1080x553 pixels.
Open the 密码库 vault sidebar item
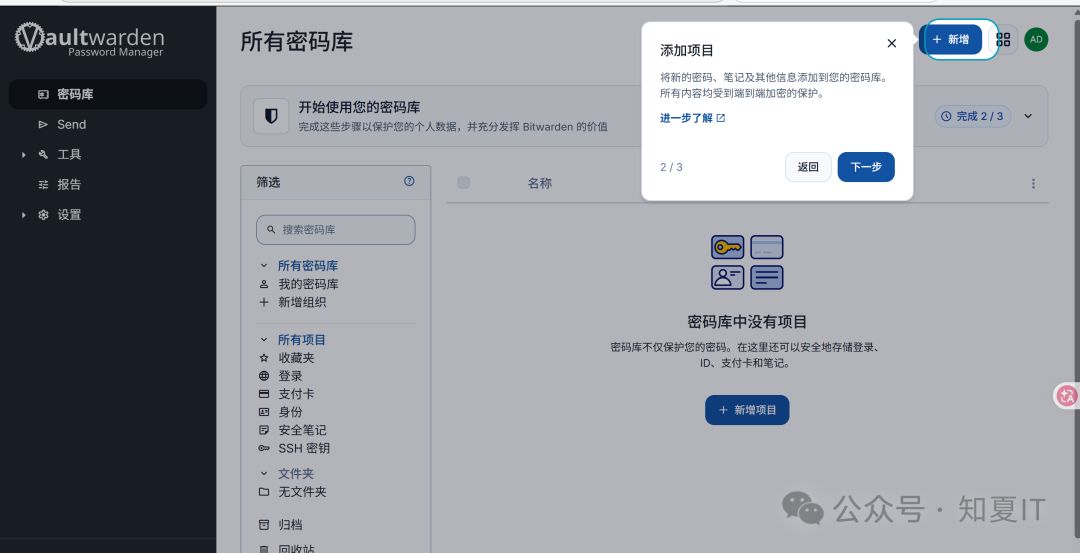tap(107, 94)
